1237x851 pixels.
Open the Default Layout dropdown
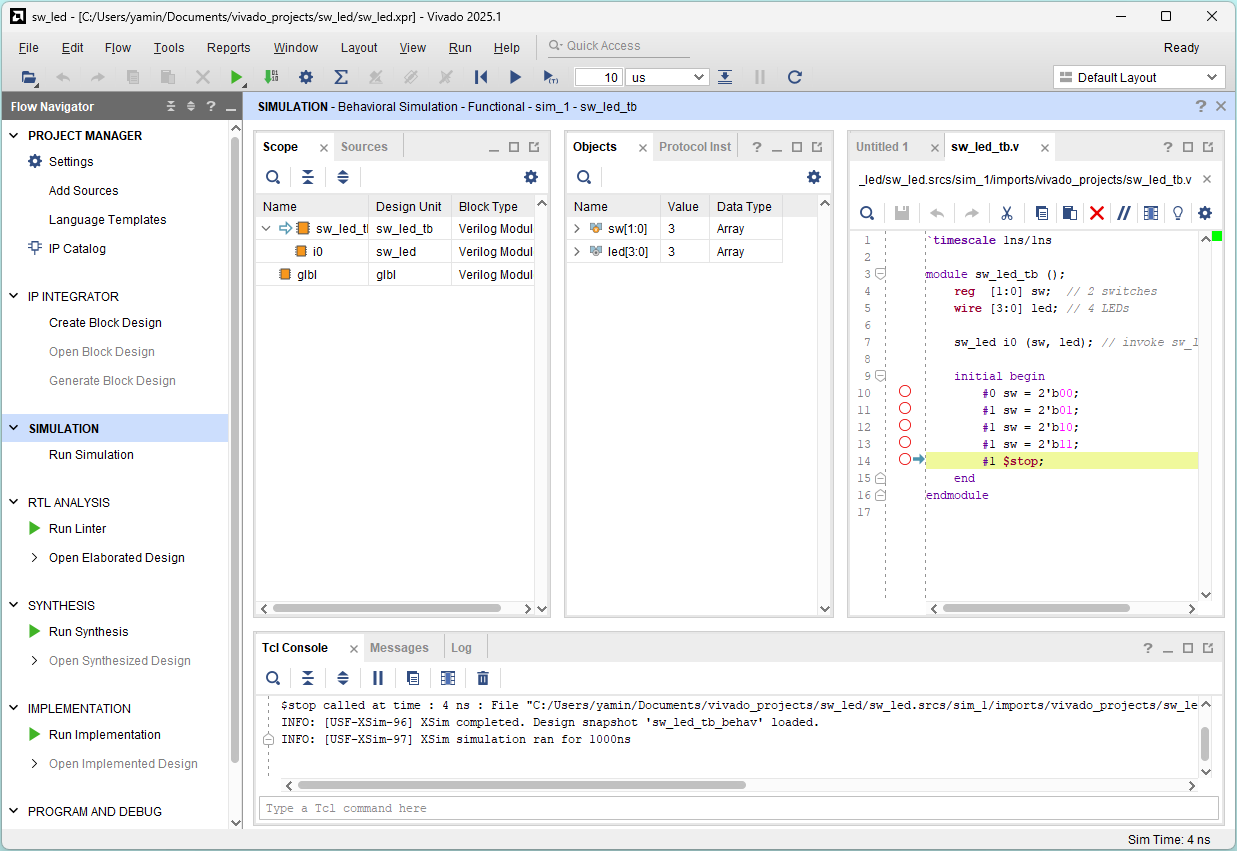tap(1138, 77)
